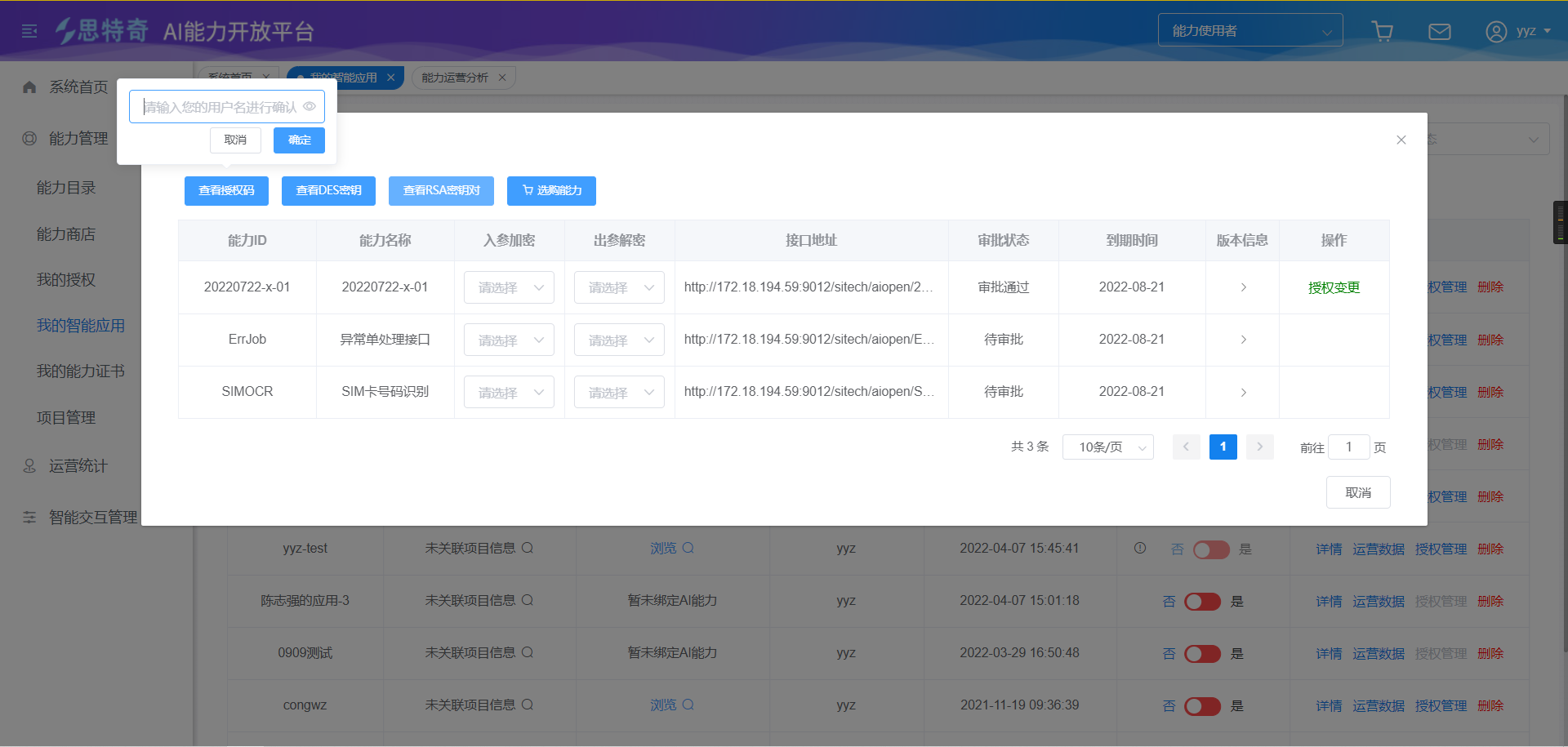The width and height of the screenshot is (1568, 747).
Task: Toggle the switch in 陈志强的应用-3 row
Action: (1202, 602)
